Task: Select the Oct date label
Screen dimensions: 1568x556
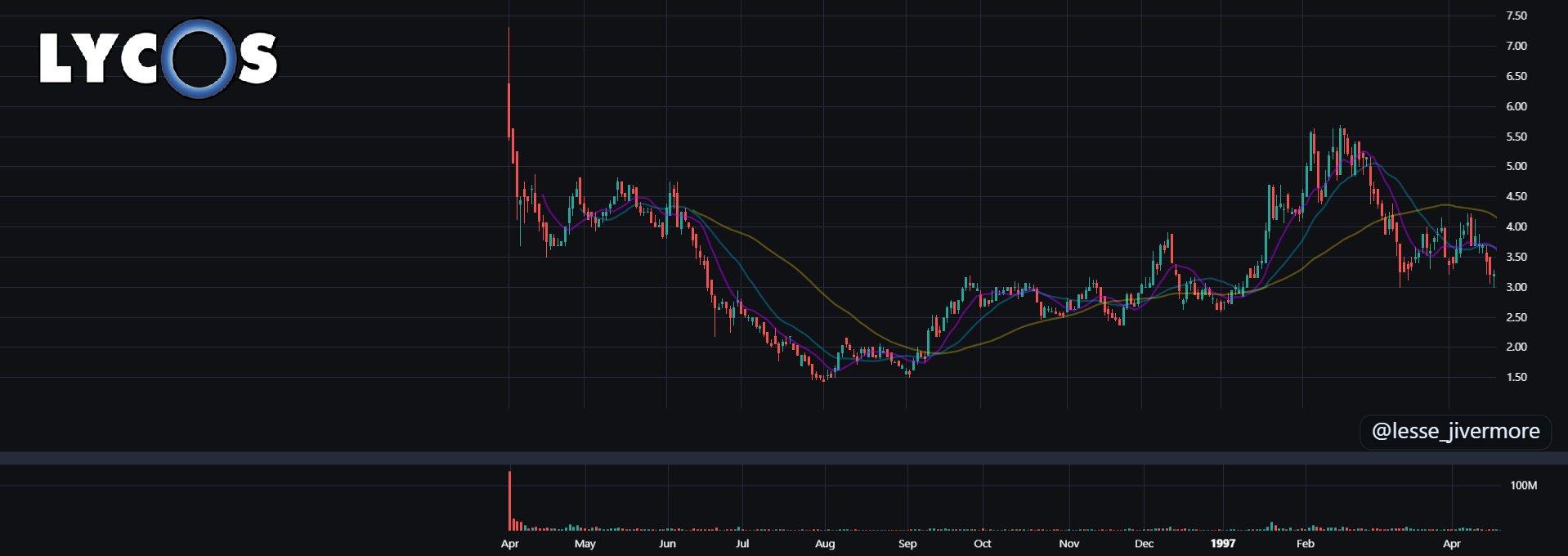Action: pyautogui.click(x=983, y=544)
